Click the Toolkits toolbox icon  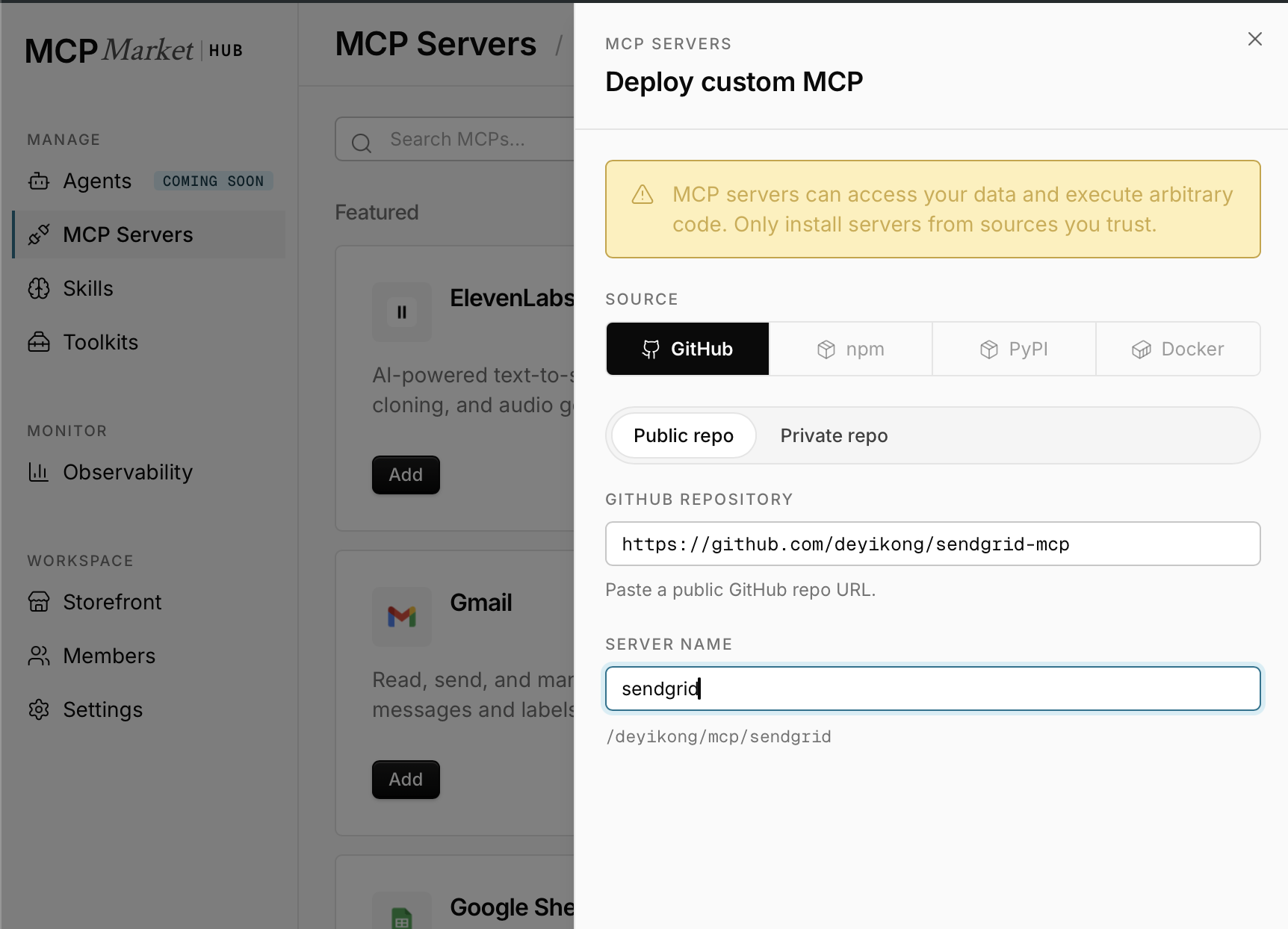click(39, 342)
